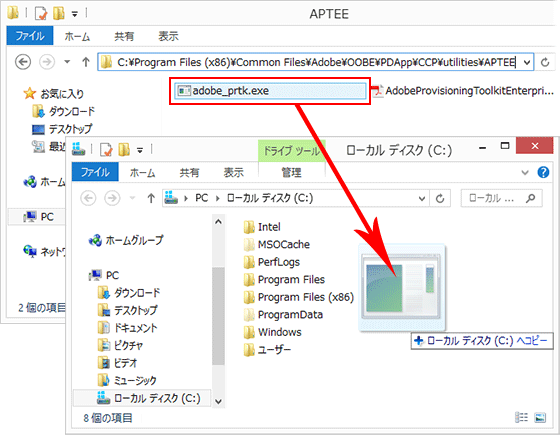Open ホーム tab in APTEE window
This screenshot has width=560, height=435.
click(77, 36)
